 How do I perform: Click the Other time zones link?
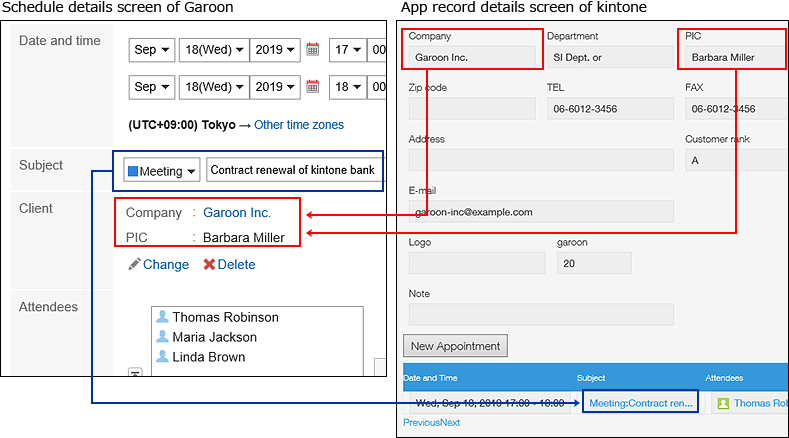tap(299, 125)
